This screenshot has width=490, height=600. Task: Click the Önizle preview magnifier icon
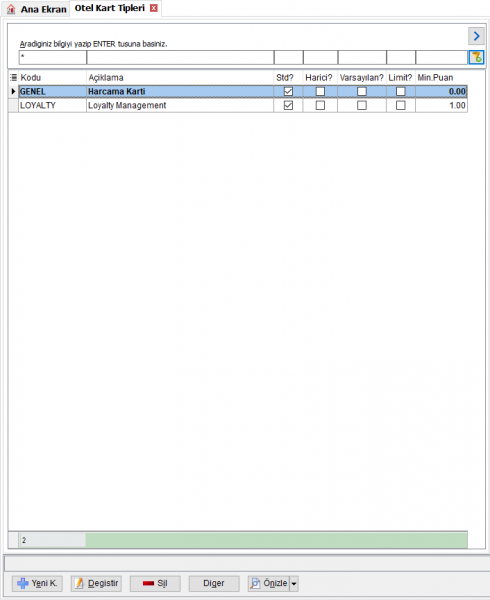(x=255, y=583)
